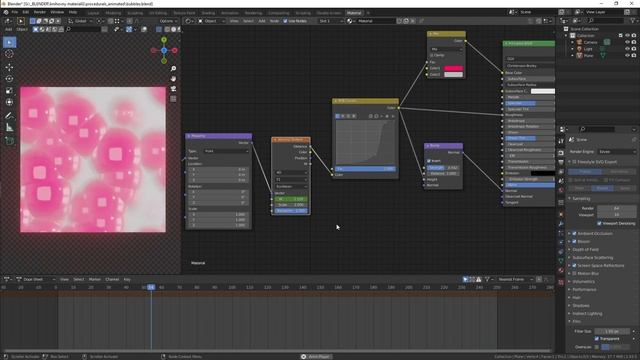This screenshot has width=640, height=360.
Task: Toggle Invert checkbox on Bump node
Action: [x=429, y=161]
